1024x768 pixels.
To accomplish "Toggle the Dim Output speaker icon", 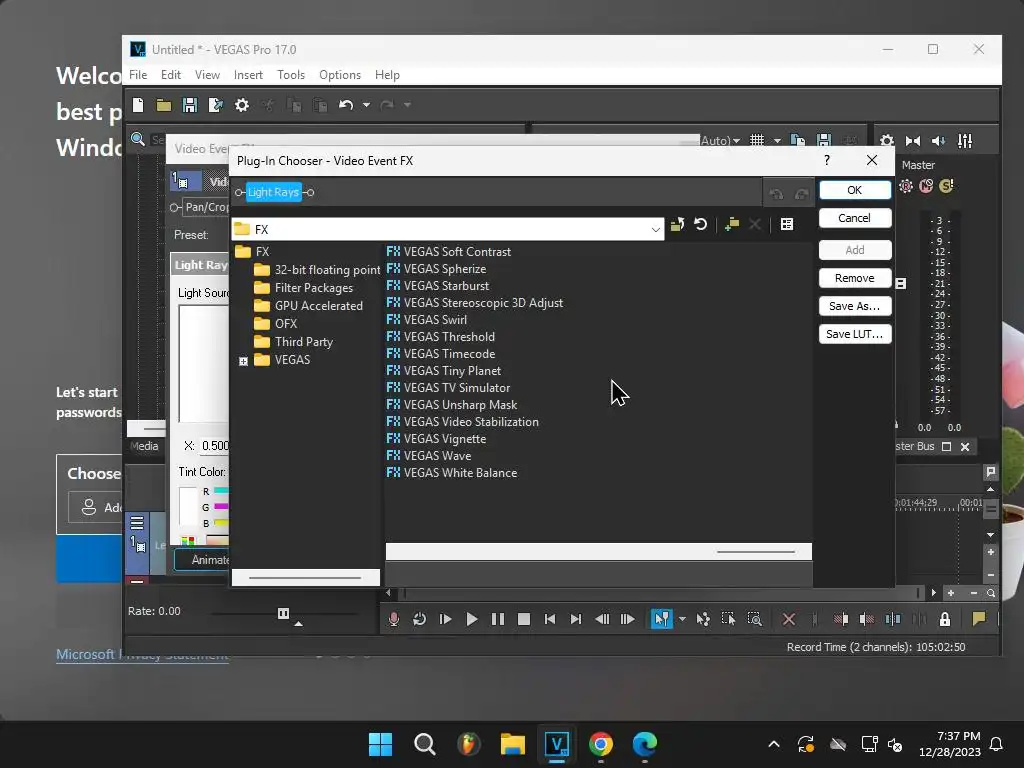I will coord(938,141).
